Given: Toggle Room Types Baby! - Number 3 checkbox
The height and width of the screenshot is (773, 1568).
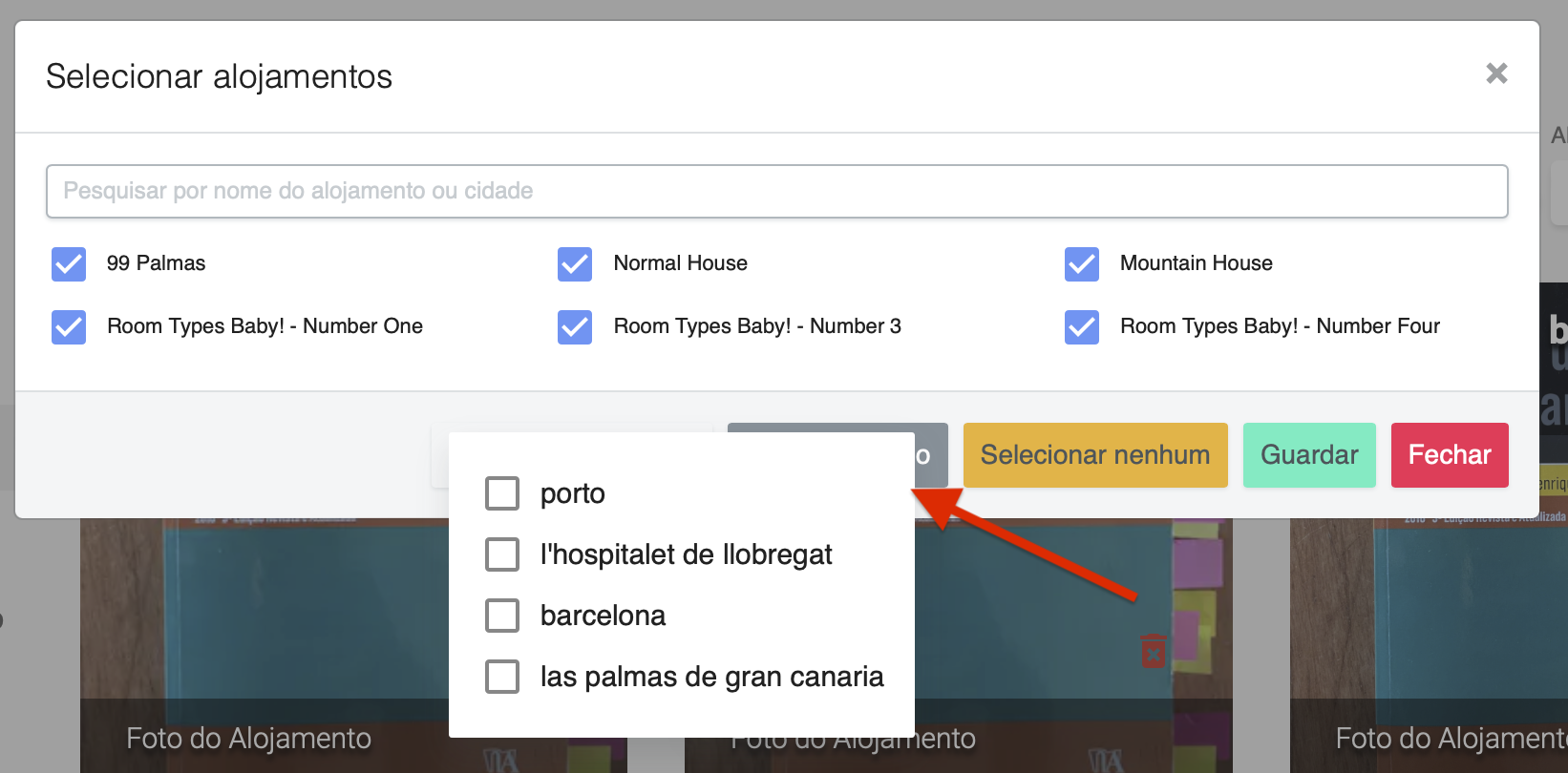Looking at the screenshot, I should coord(575,327).
